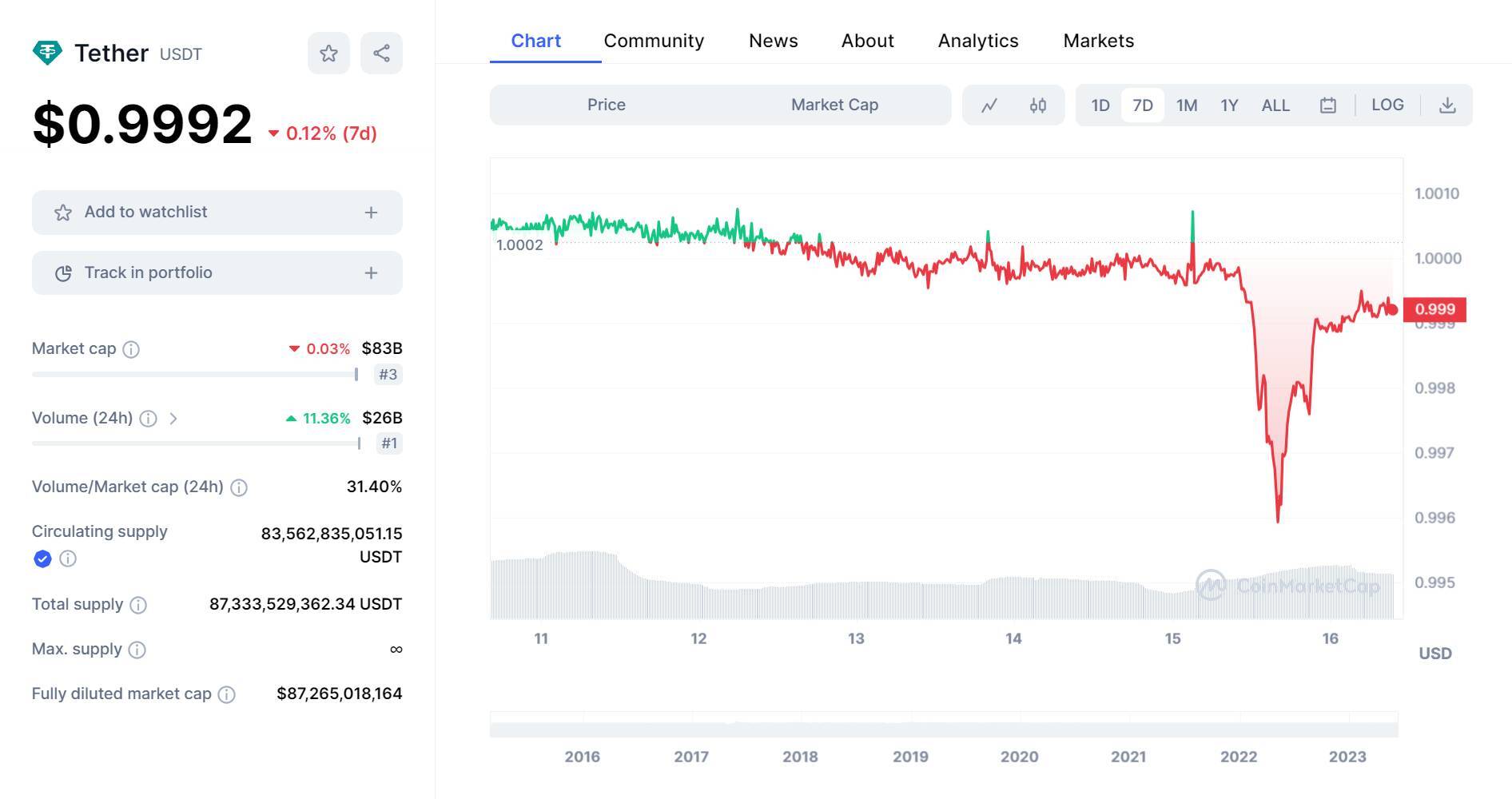Open the Analytics tab

click(978, 41)
